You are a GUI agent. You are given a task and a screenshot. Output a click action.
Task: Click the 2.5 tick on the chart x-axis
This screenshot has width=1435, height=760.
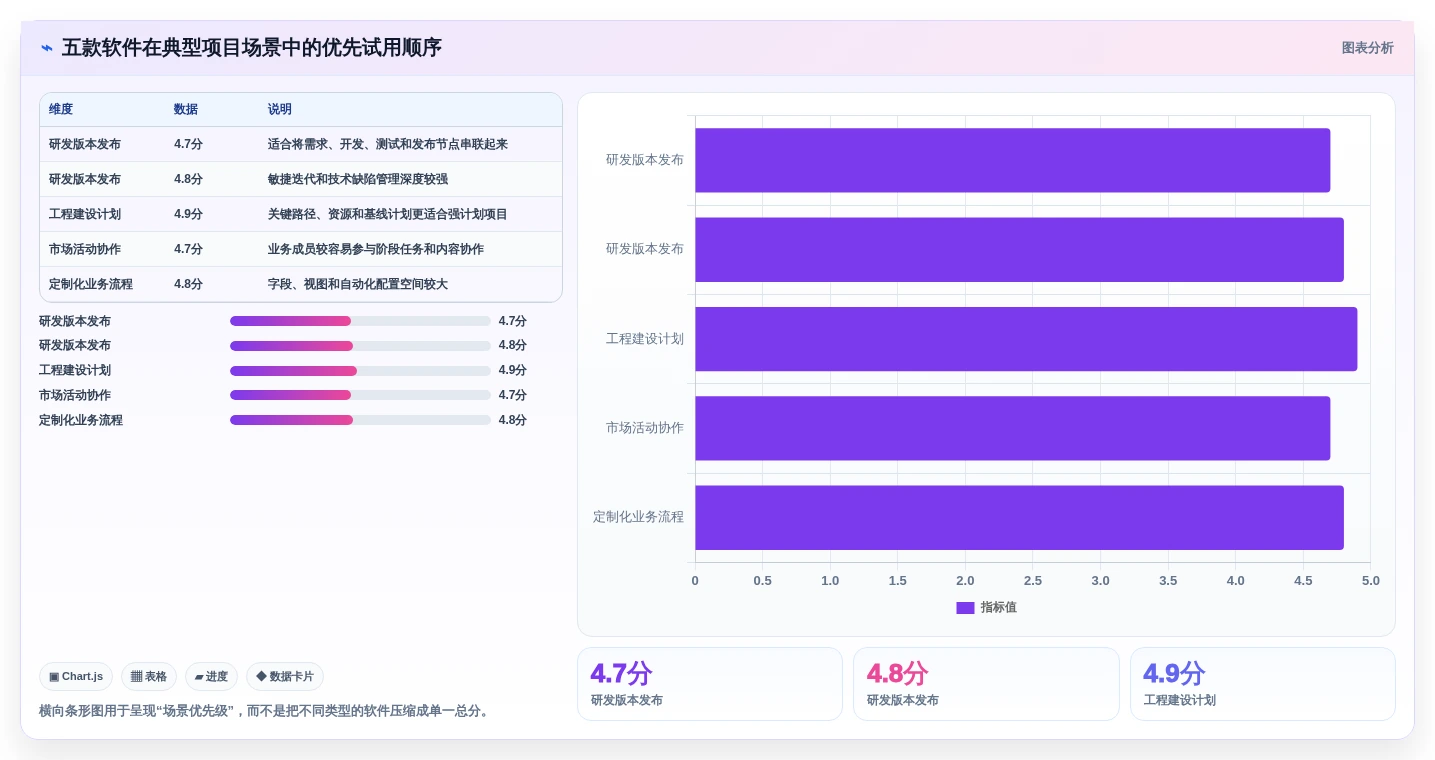point(1033,581)
